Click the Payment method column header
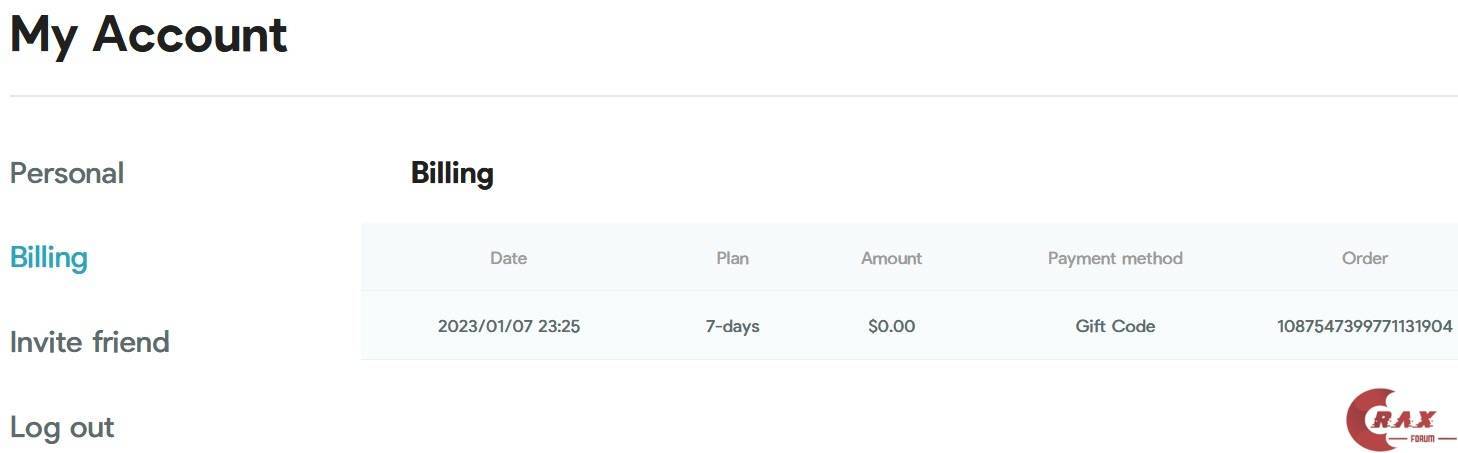 click(1115, 258)
